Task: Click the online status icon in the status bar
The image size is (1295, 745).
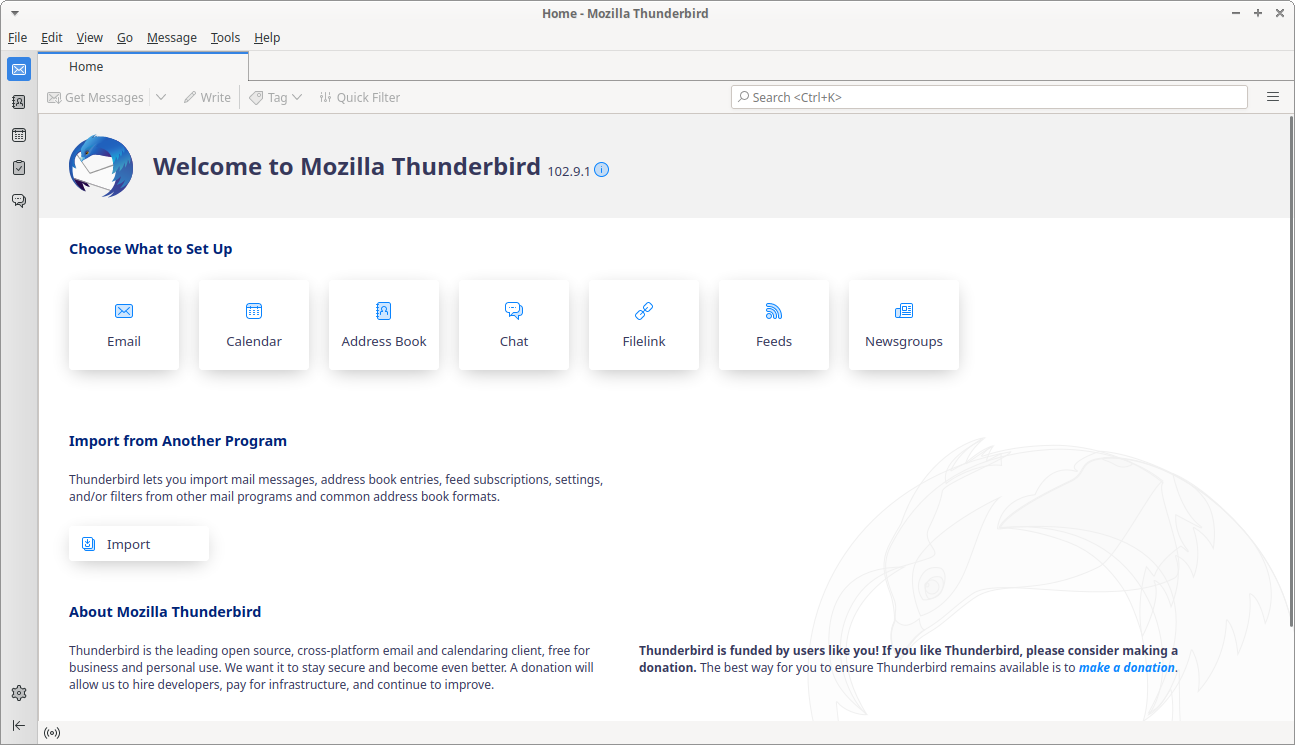Action: (x=52, y=733)
